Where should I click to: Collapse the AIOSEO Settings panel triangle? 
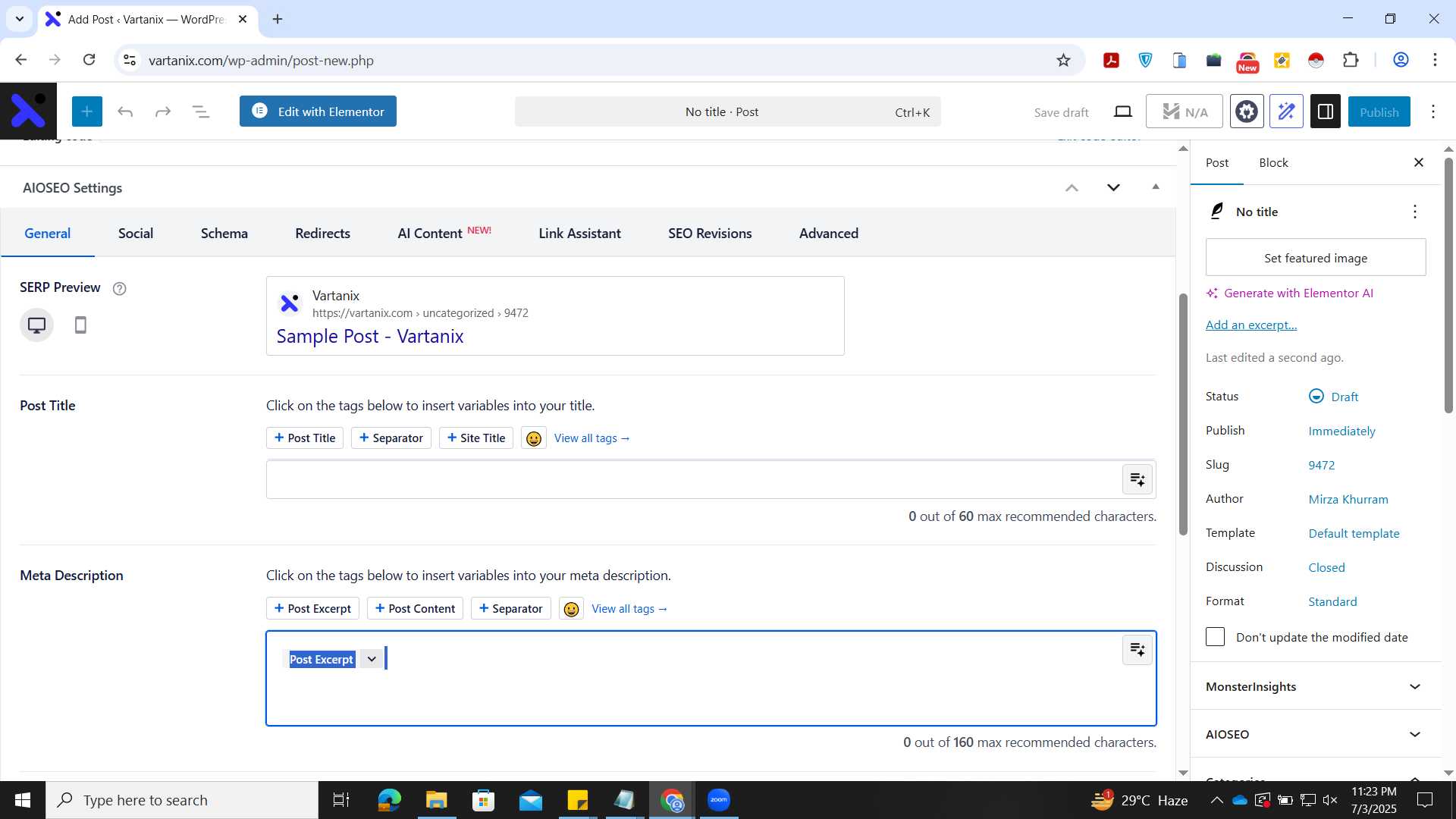(x=1156, y=187)
